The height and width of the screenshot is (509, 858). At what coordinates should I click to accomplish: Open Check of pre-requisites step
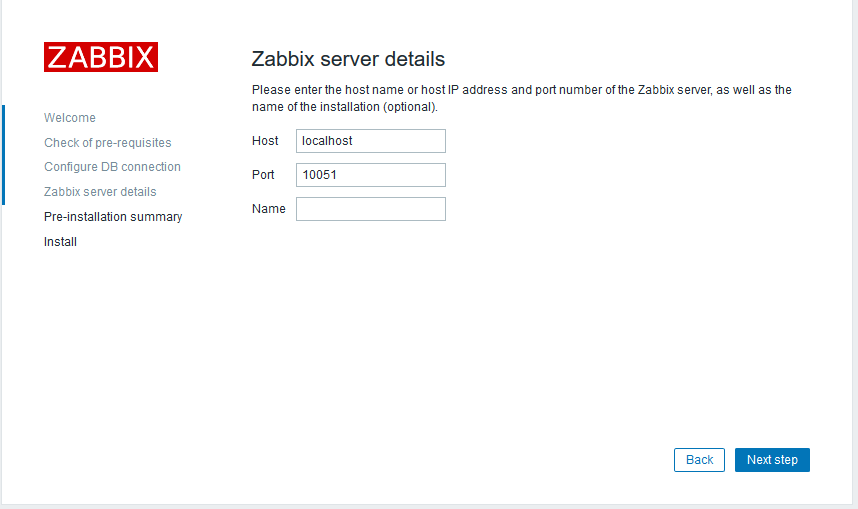[108, 143]
